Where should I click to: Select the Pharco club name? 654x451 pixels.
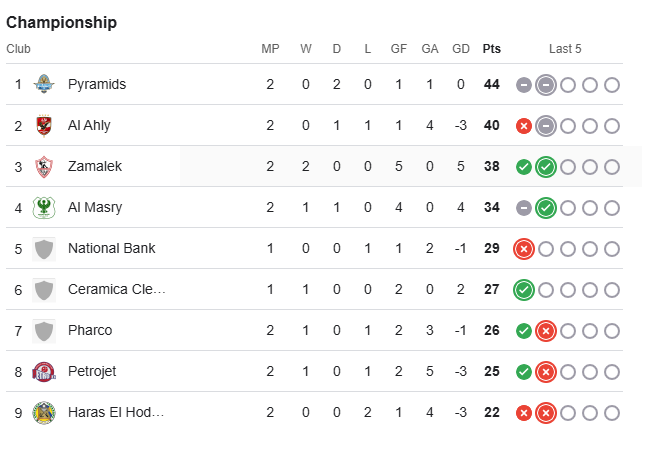tap(90, 330)
